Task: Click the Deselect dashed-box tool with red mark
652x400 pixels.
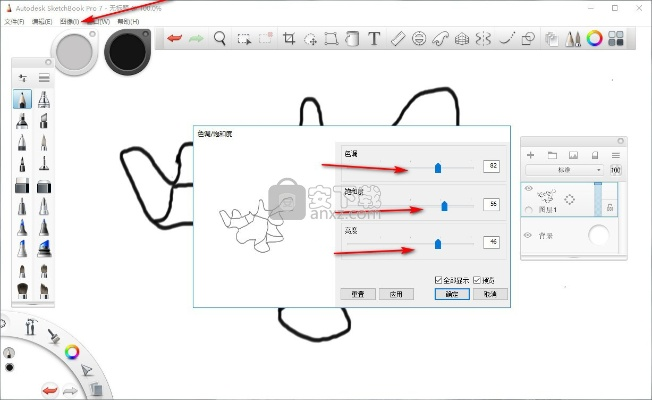Action: point(265,38)
